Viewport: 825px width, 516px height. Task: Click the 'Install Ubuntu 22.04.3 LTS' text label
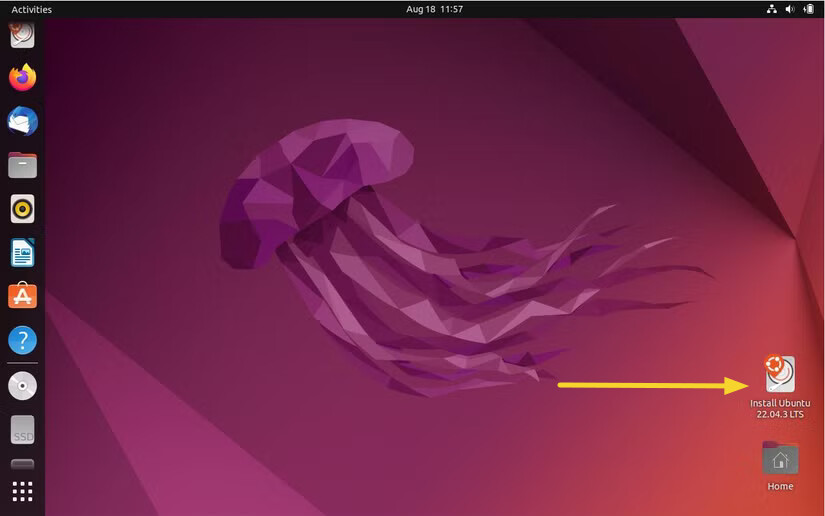[780, 408]
